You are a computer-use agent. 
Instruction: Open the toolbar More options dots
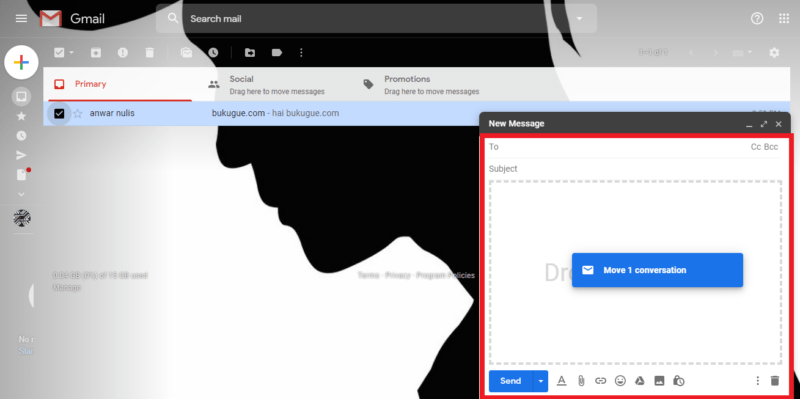point(301,53)
